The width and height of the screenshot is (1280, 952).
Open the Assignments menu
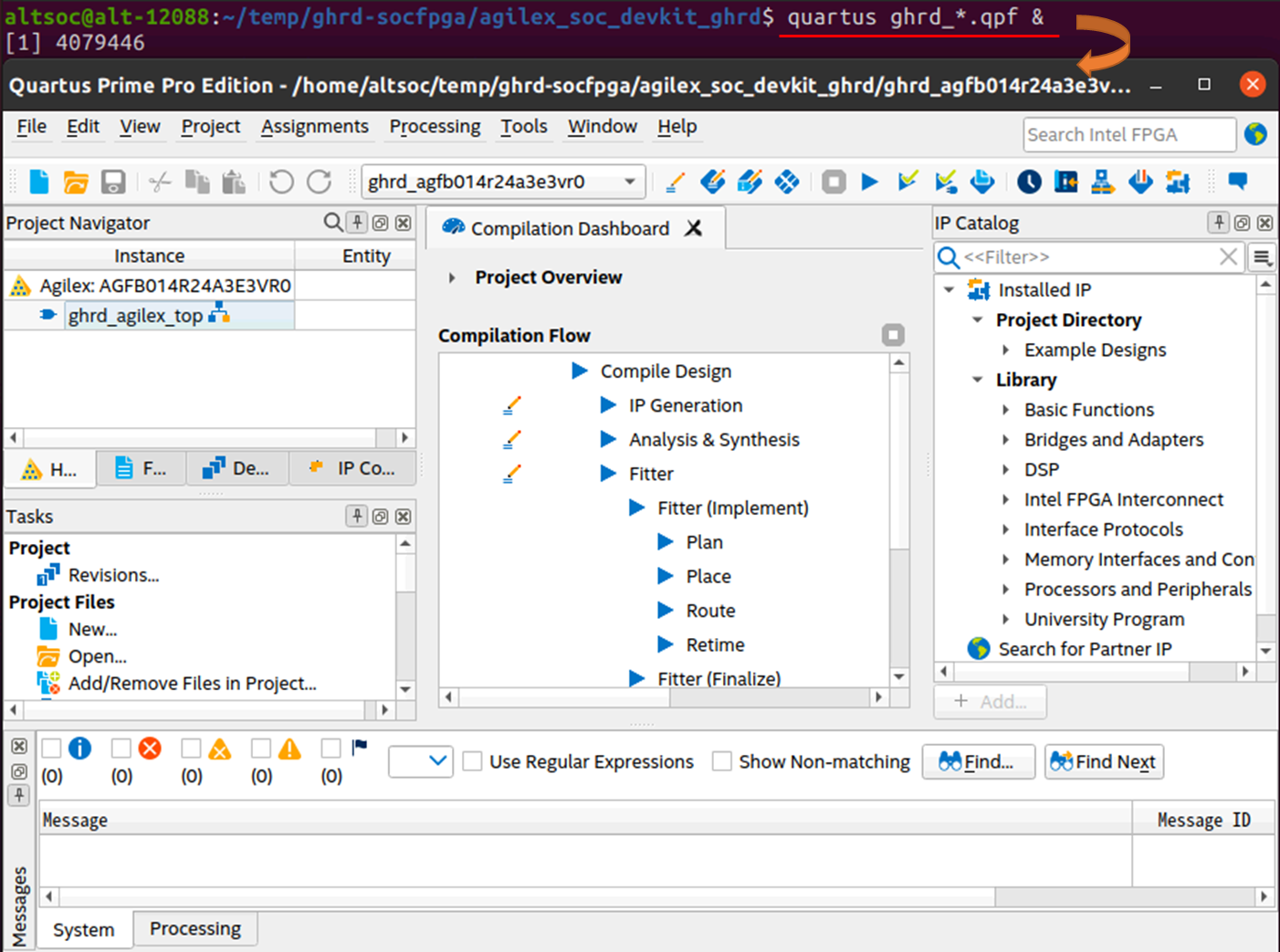coord(315,126)
